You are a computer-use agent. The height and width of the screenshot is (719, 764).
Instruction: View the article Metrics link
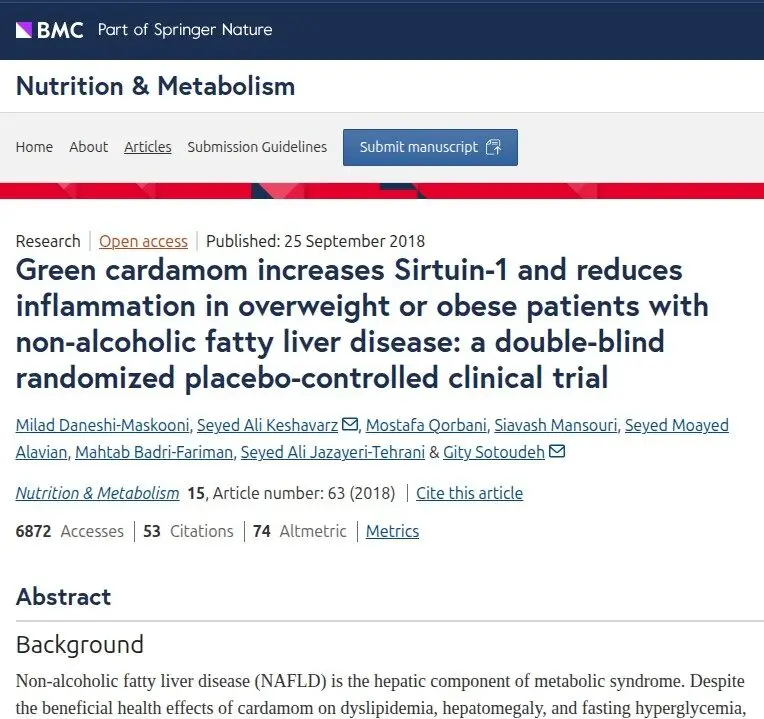coord(392,531)
